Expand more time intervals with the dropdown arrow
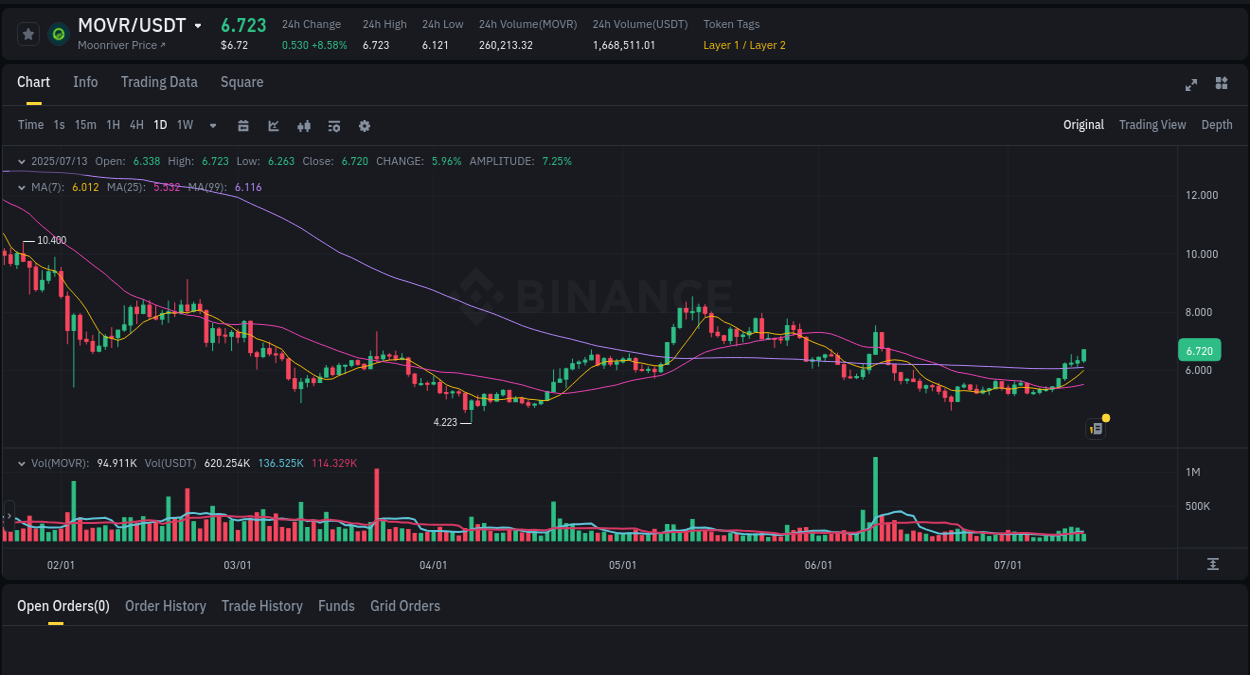The image size is (1250, 675). (212, 125)
